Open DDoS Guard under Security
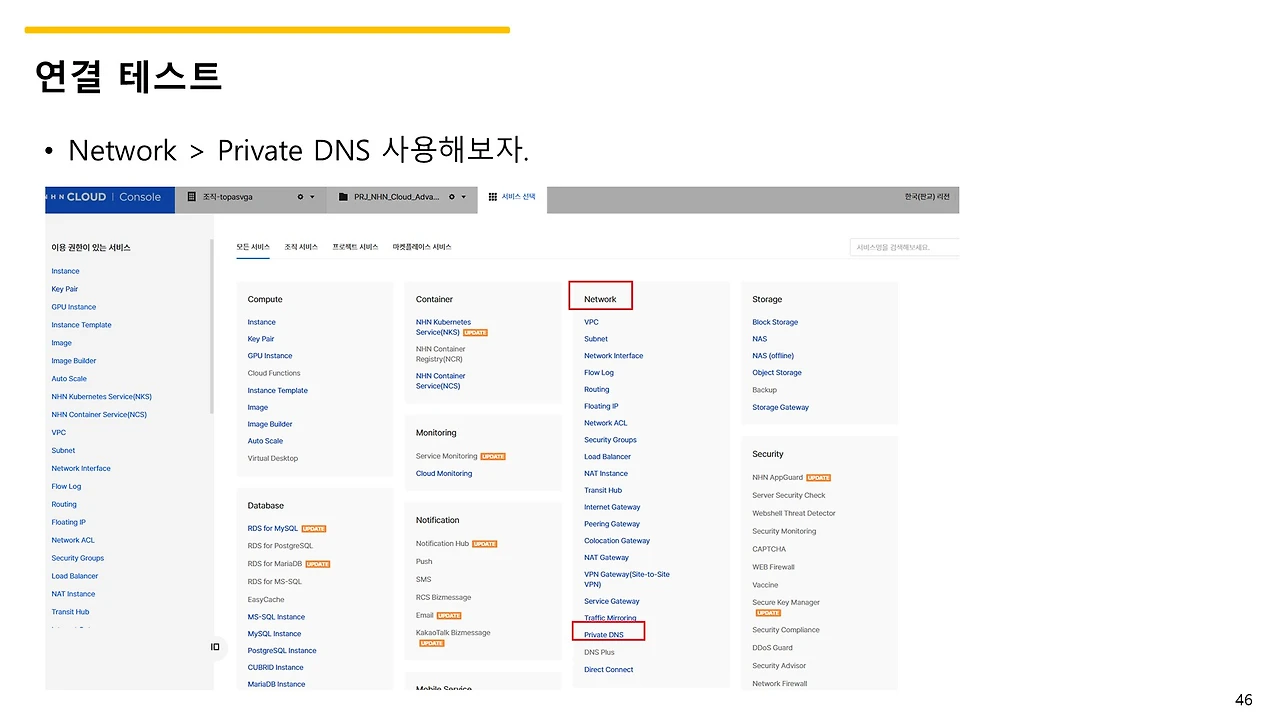Image resolution: width=1280 pixels, height=720 pixels. point(773,648)
